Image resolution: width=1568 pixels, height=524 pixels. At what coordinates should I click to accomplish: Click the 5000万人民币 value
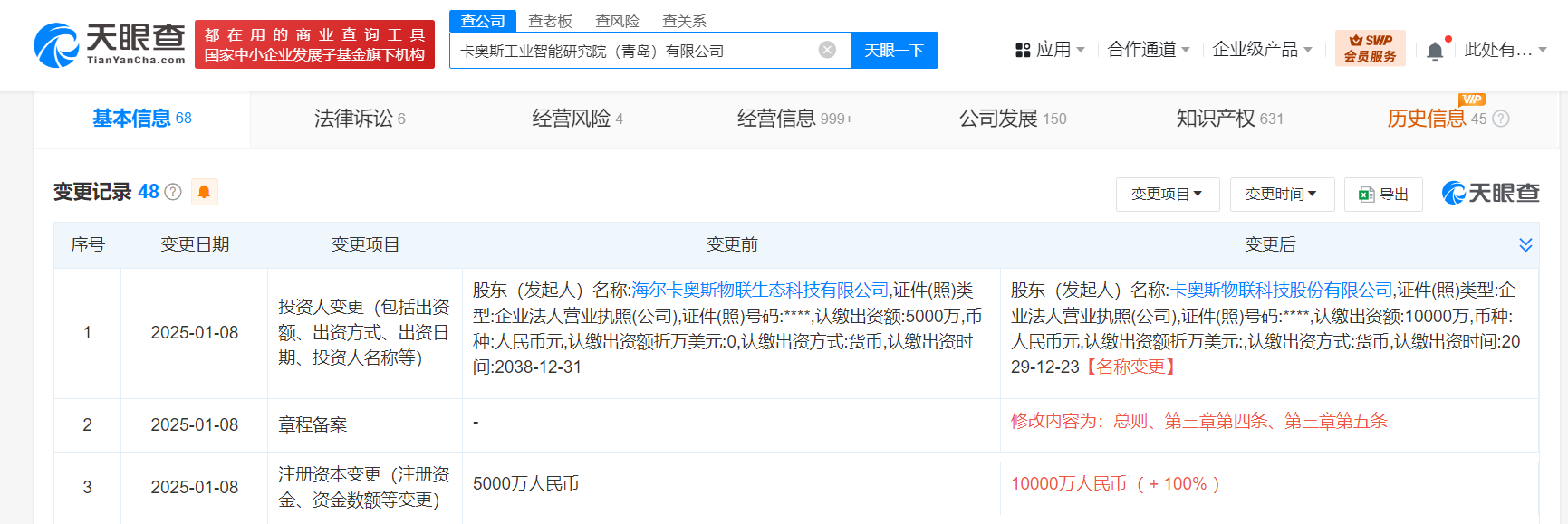click(525, 484)
